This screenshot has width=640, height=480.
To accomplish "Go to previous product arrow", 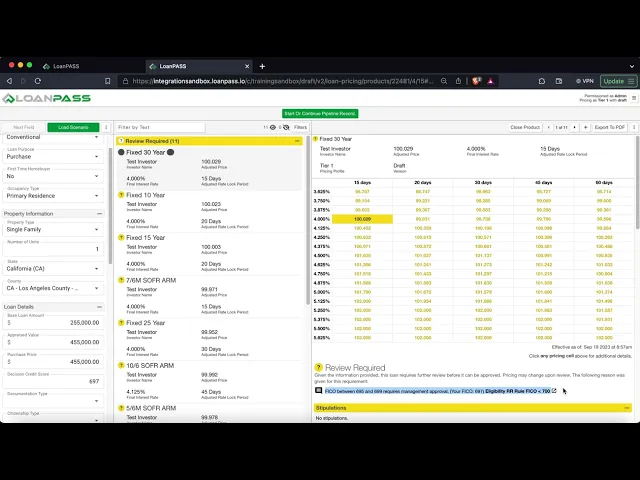I will (x=549, y=127).
